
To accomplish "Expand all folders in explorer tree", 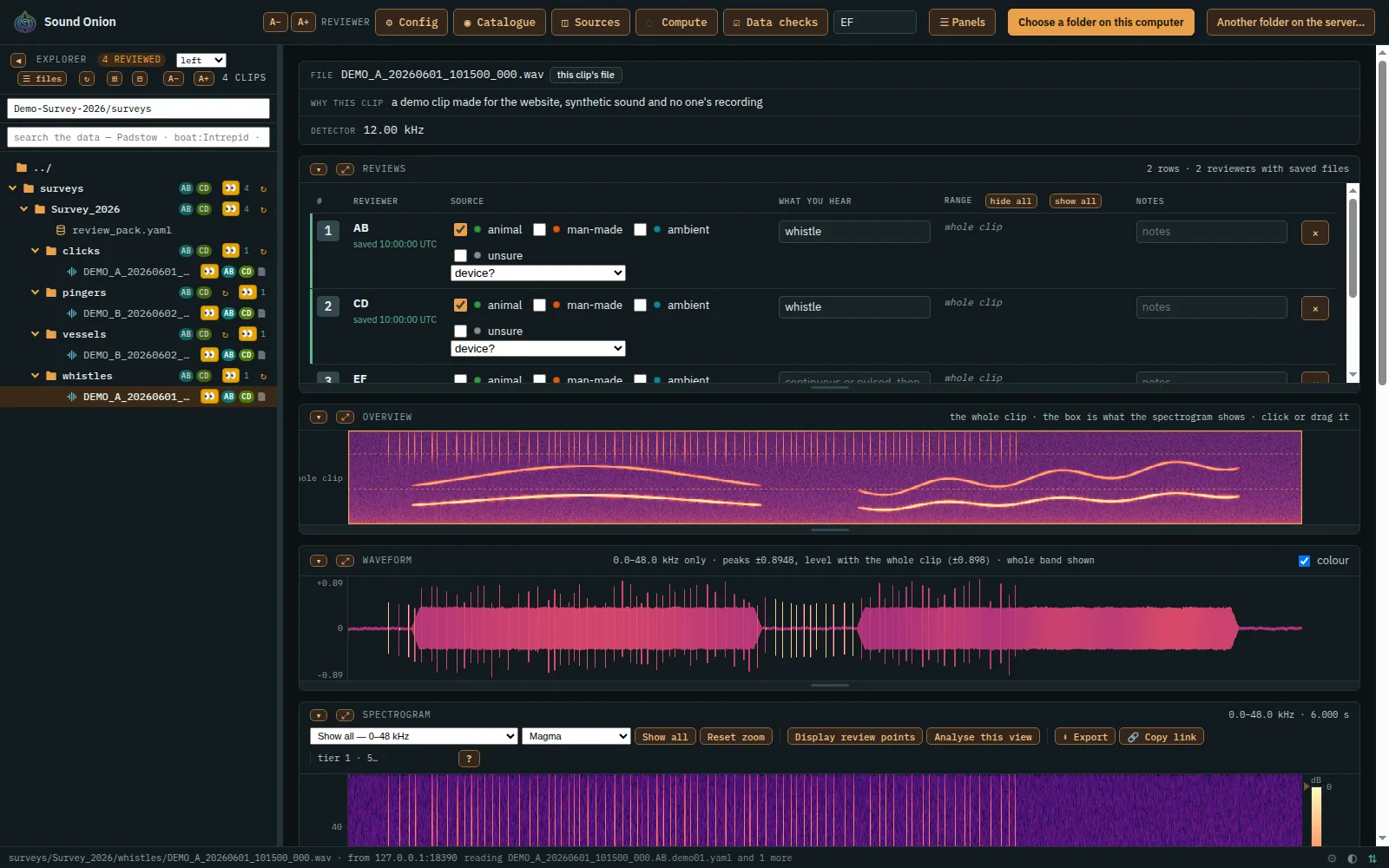I will [115, 78].
